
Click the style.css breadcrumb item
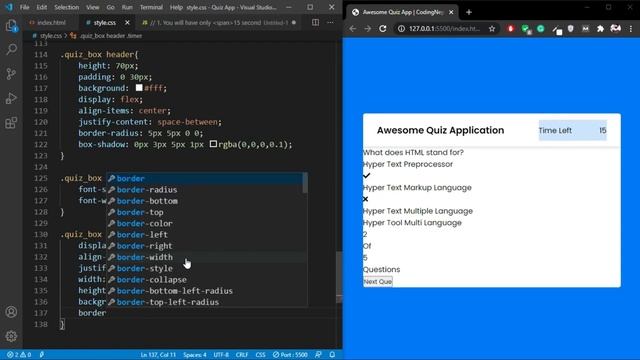pos(51,36)
